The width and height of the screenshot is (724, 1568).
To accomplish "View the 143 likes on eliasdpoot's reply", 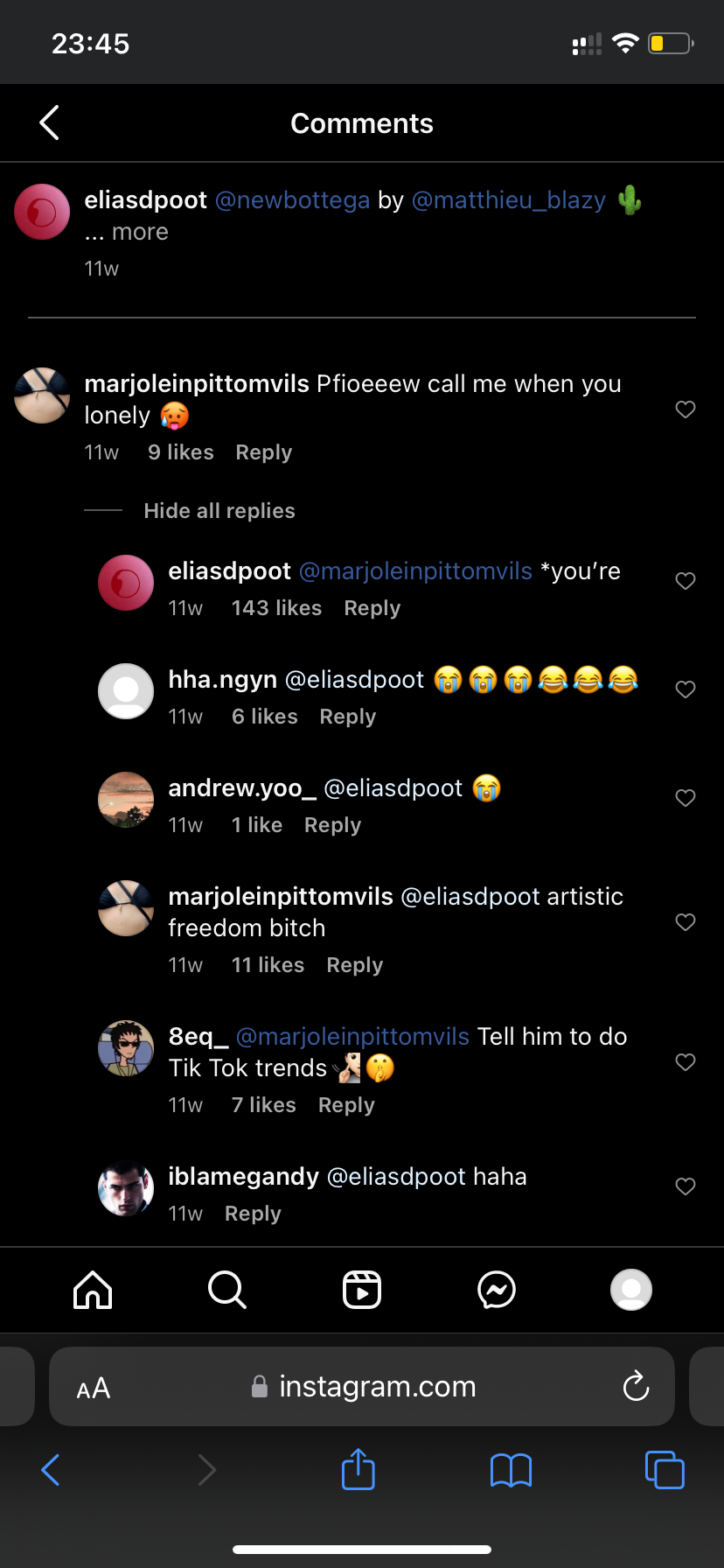I will [276, 608].
